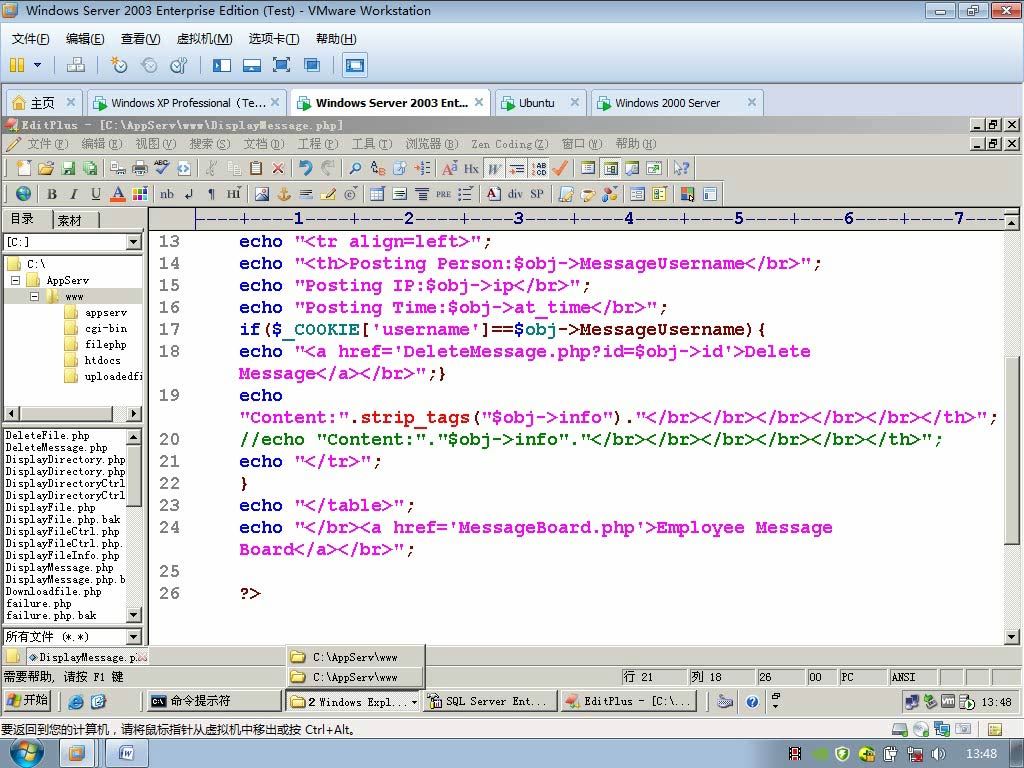Insert a div tag
The width and height of the screenshot is (1024, 768).
pos(515,194)
